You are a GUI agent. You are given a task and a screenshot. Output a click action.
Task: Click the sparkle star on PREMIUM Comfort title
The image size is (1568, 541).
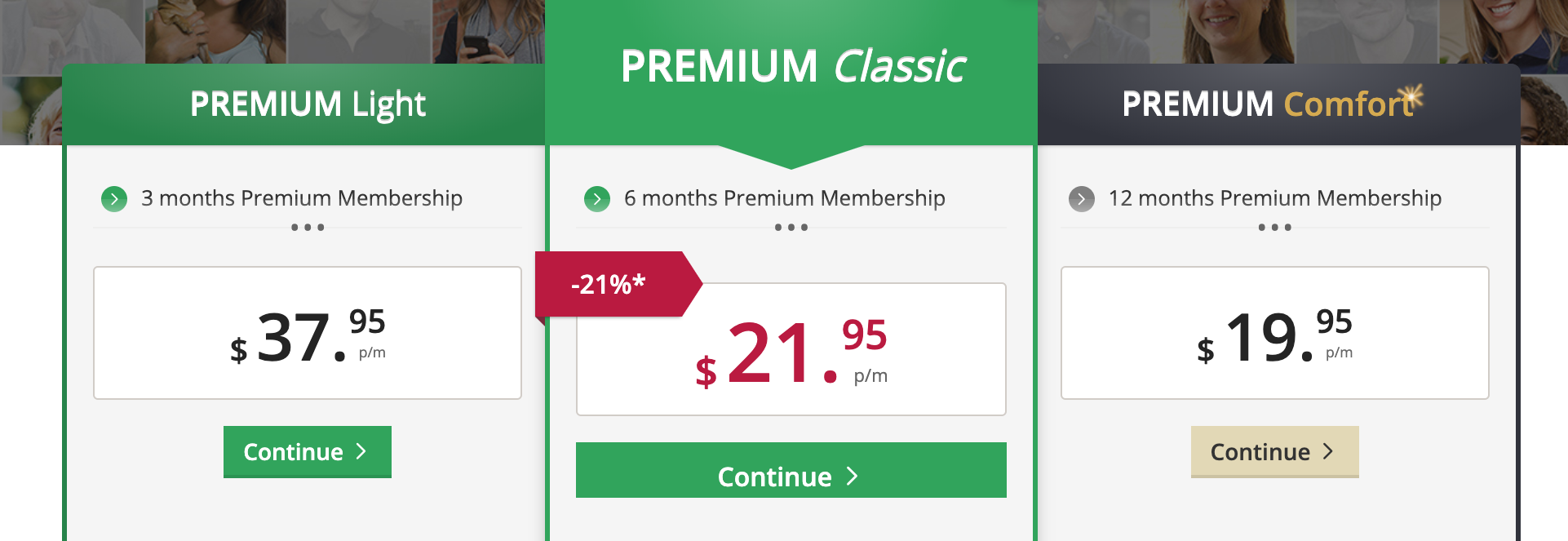pyautogui.click(x=1410, y=99)
